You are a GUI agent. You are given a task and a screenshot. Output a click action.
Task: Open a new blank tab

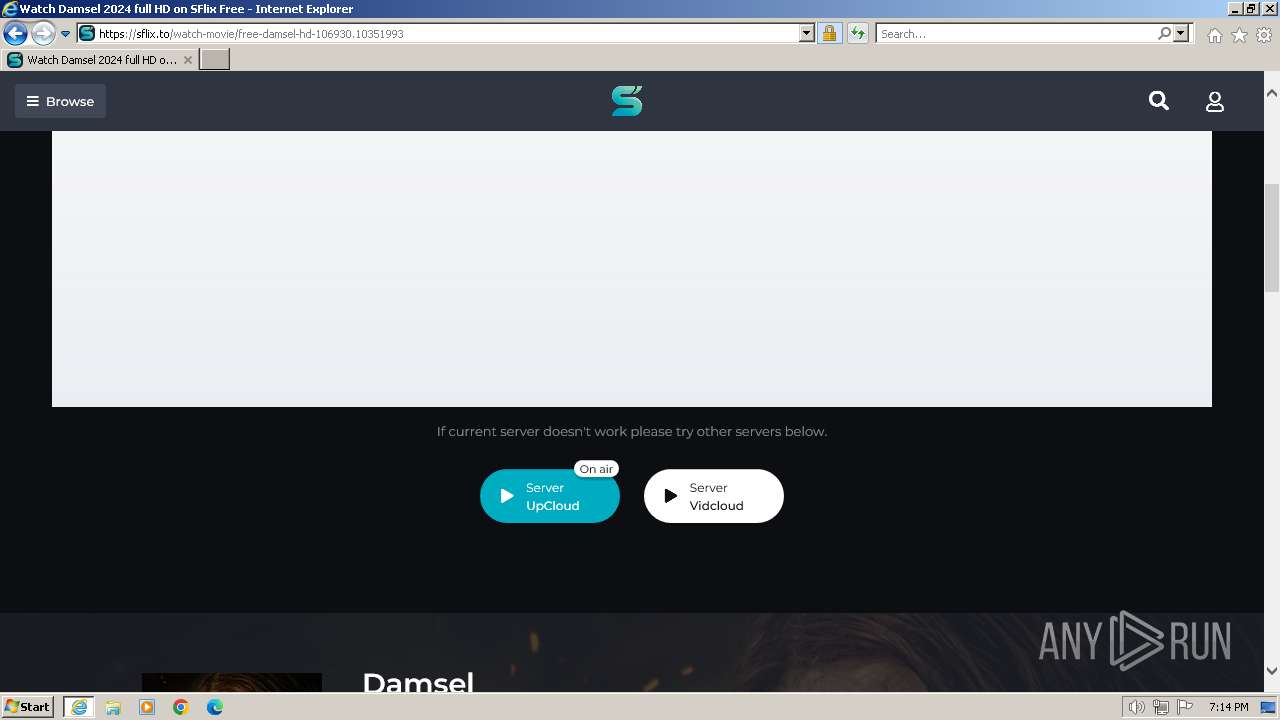(x=215, y=60)
